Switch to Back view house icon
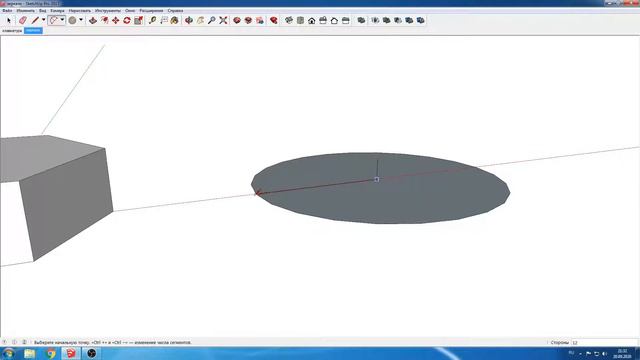Image resolution: width=640 pixels, height=360 pixels. 334,20
